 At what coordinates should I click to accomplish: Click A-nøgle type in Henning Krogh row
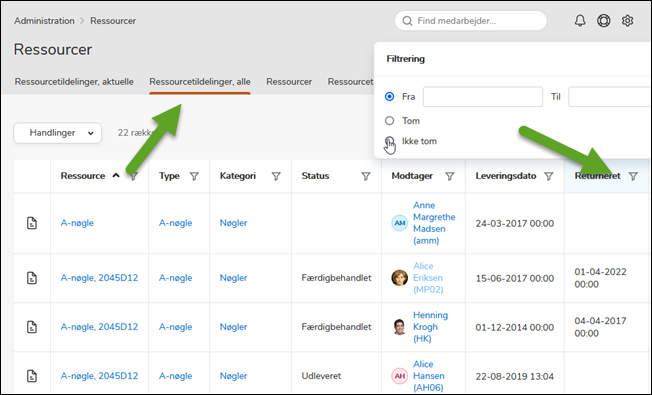(175, 327)
